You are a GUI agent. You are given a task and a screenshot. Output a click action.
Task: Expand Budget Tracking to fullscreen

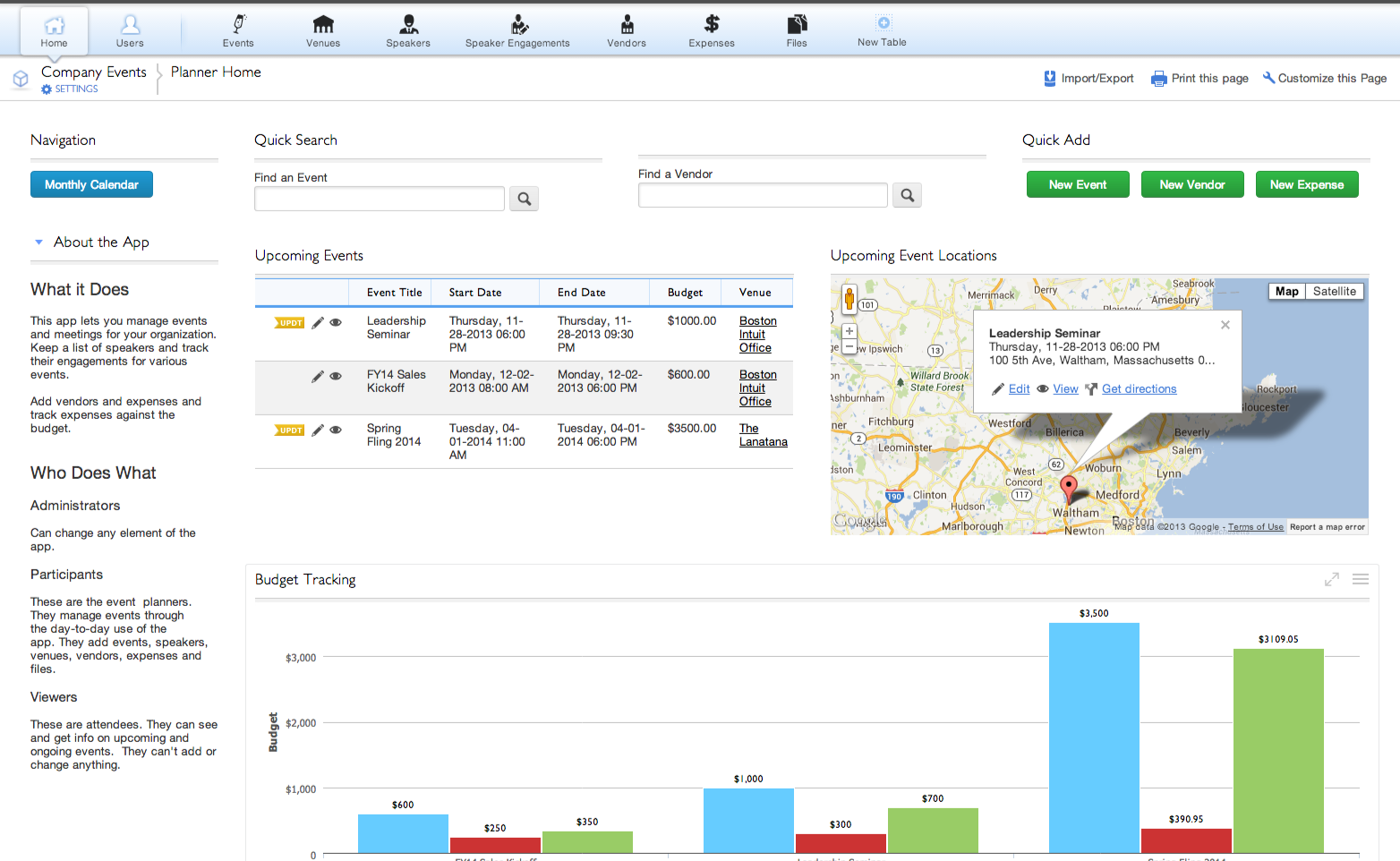[1332, 579]
